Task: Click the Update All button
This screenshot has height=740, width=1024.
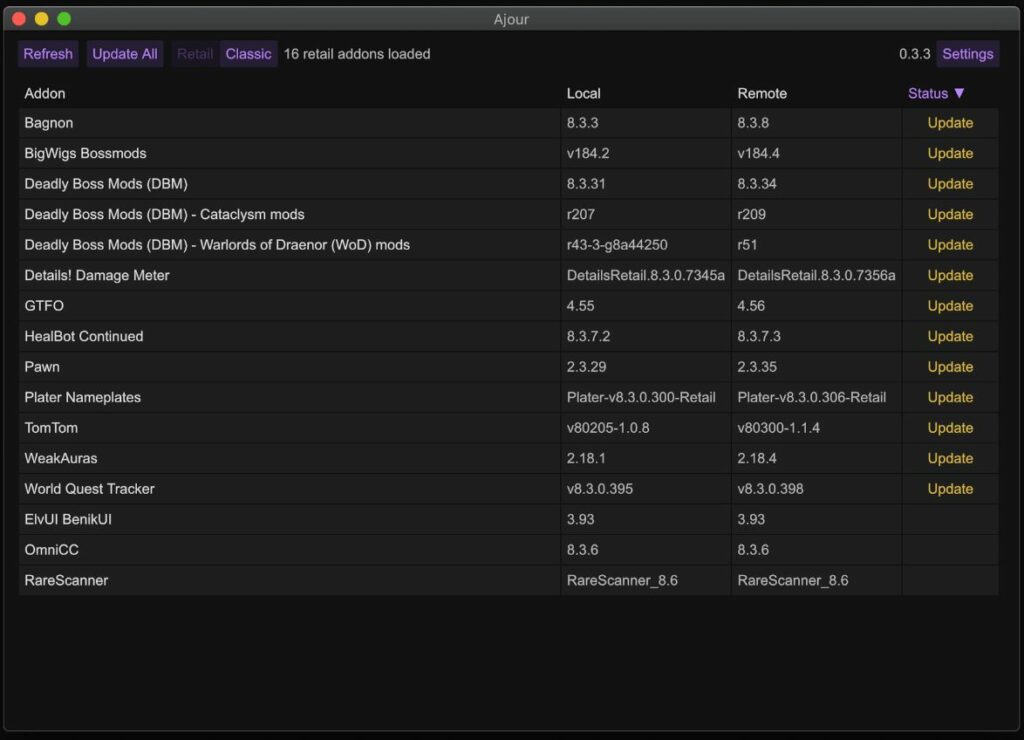Action: [124, 54]
